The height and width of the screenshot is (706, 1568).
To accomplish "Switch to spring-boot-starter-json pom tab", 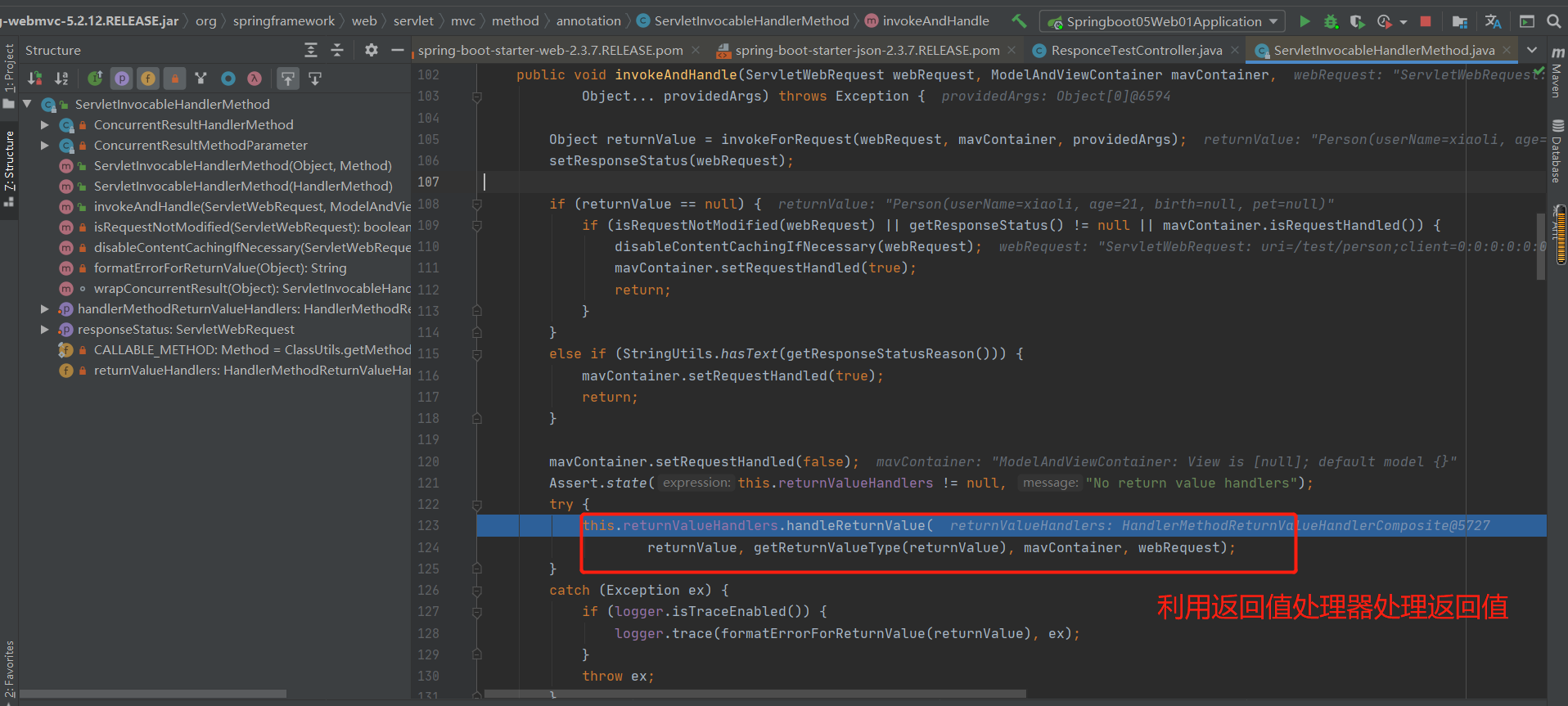I will click(x=867, y=50).
